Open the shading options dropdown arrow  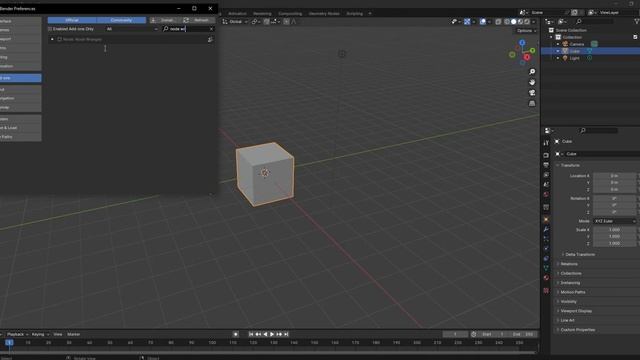pyautogui.click(x=534, y=22)
